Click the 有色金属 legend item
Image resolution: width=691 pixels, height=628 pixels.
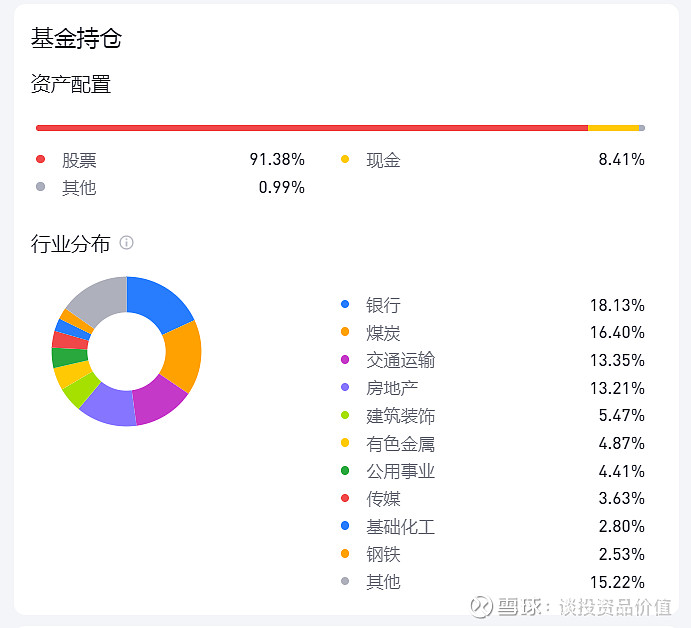click(400, 444)
